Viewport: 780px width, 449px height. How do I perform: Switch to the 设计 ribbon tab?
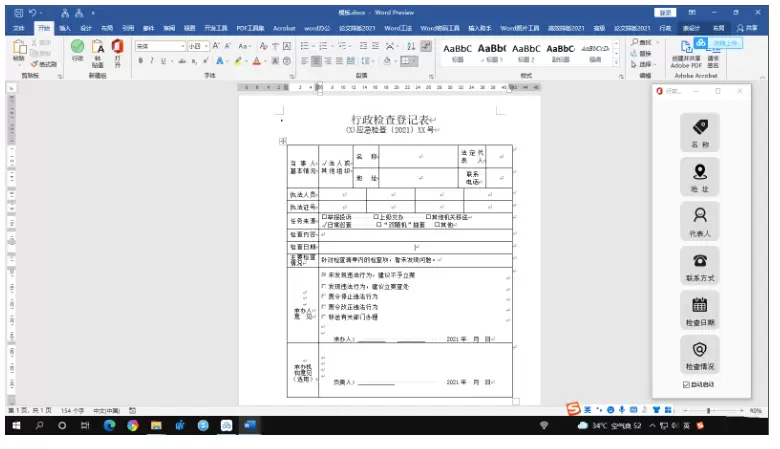[86, 28]
